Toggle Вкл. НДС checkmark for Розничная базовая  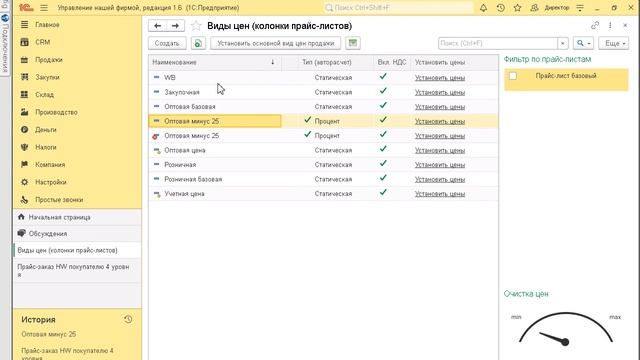tap(383, 178)
